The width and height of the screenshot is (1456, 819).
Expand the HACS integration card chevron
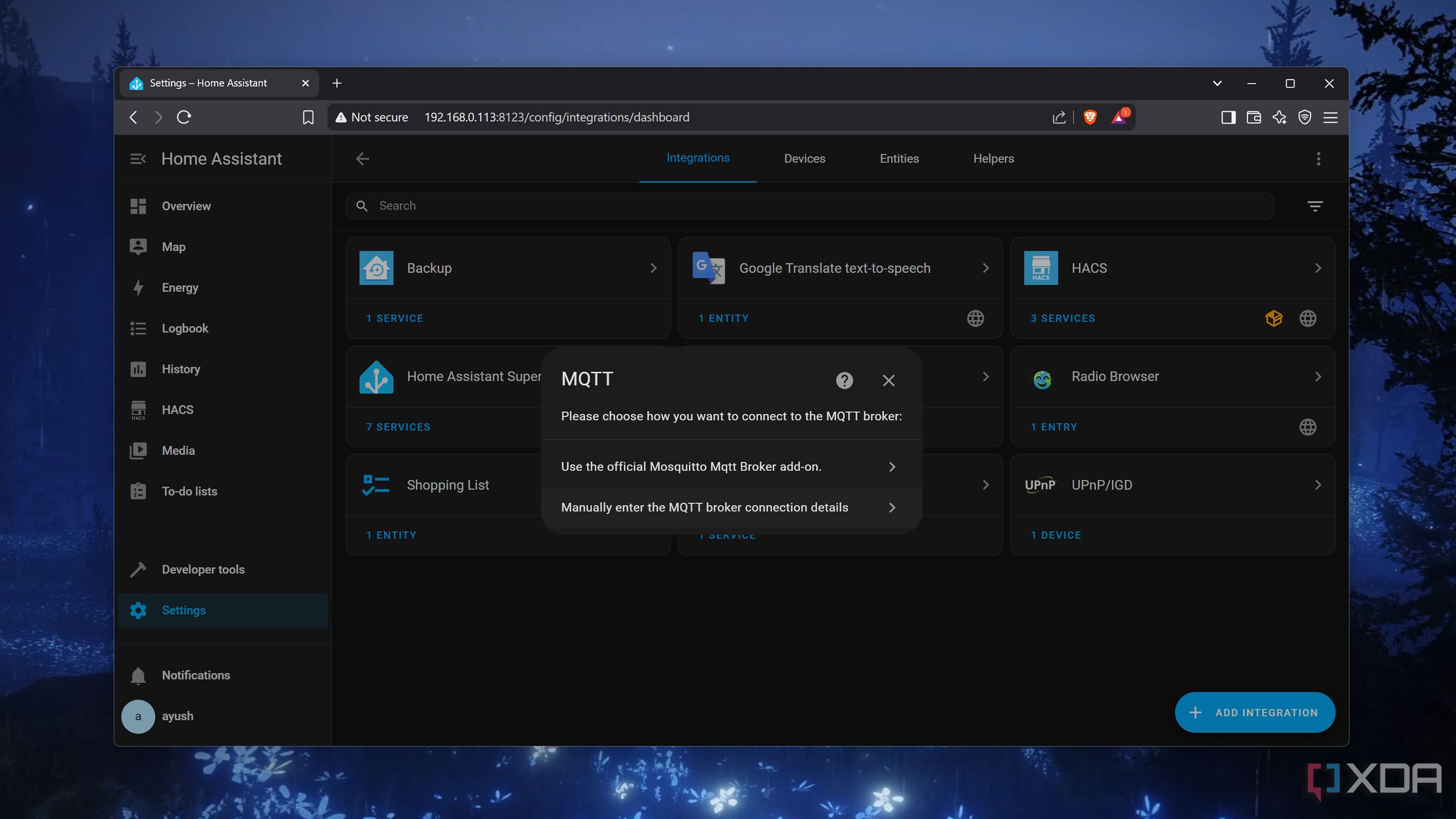[1318, 268]
